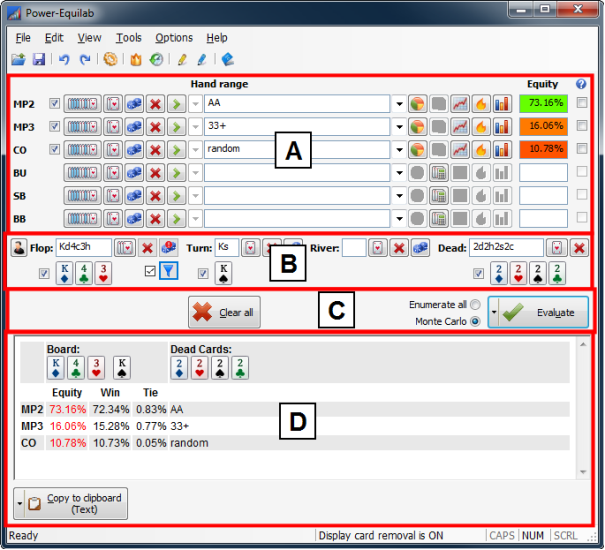Open Equity help question mark icon
This screenshot has width=605, height=550.
coord(581,84)
